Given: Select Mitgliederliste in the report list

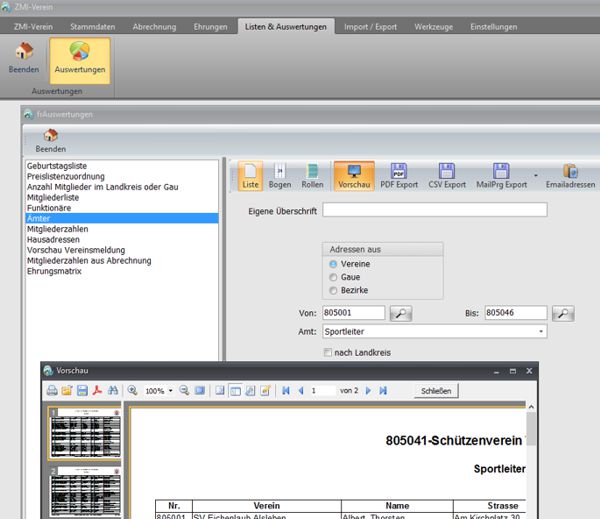Looking at the screenshot, I should pyautogui.click(x=122, y=197).
